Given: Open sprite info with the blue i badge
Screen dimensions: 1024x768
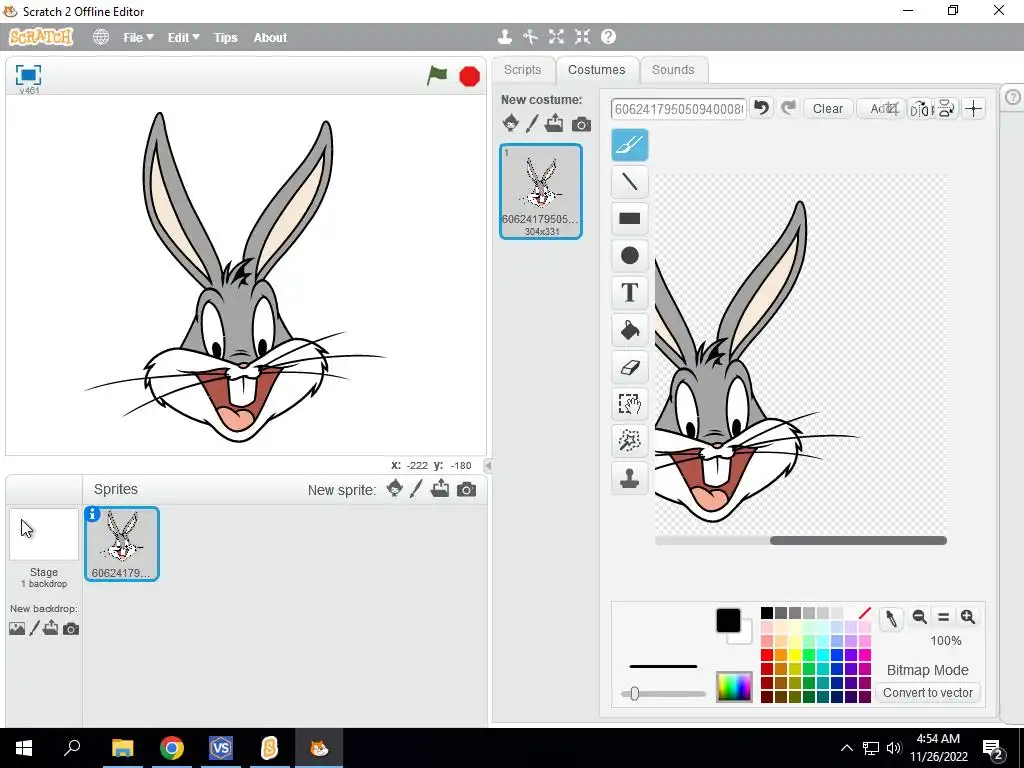Looking at the screenshot, I should pyautogui.click(x=93, y=514).
